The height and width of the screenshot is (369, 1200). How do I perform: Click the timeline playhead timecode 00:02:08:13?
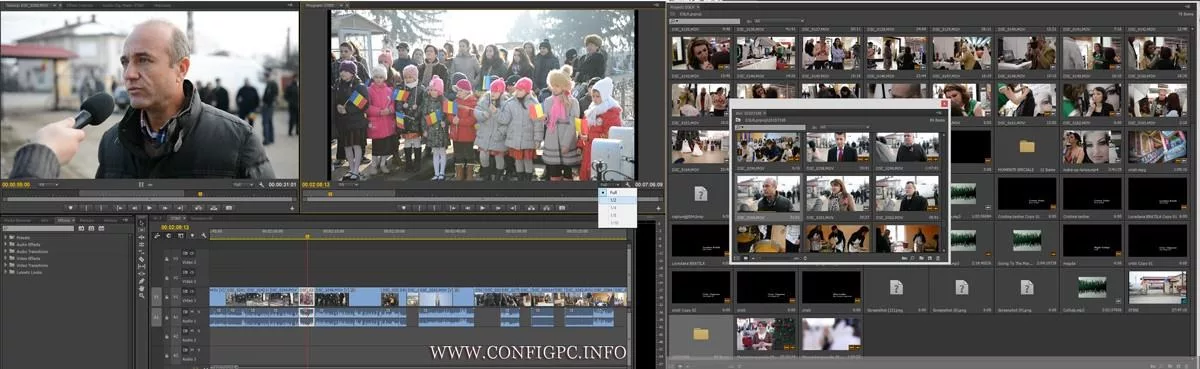[x=175, y=227]
